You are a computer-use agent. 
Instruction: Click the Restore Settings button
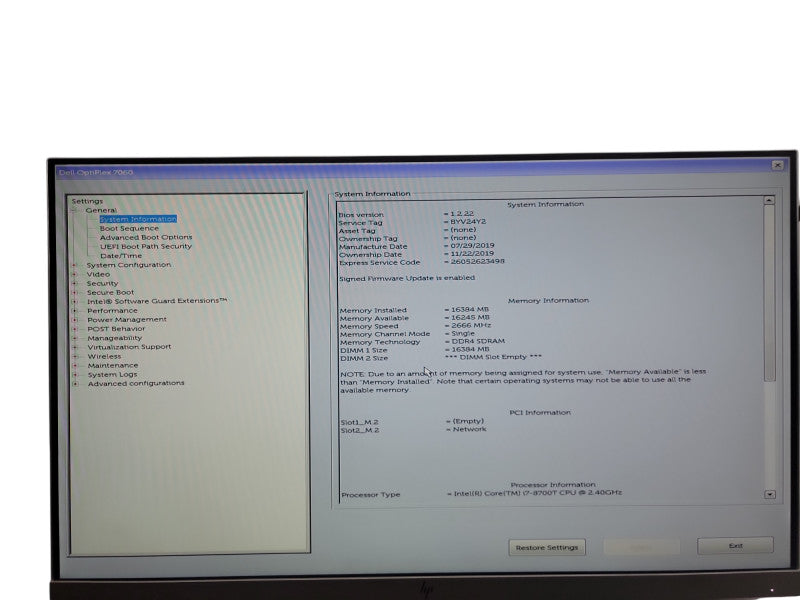pyautogui.click(x=547, y=547)
